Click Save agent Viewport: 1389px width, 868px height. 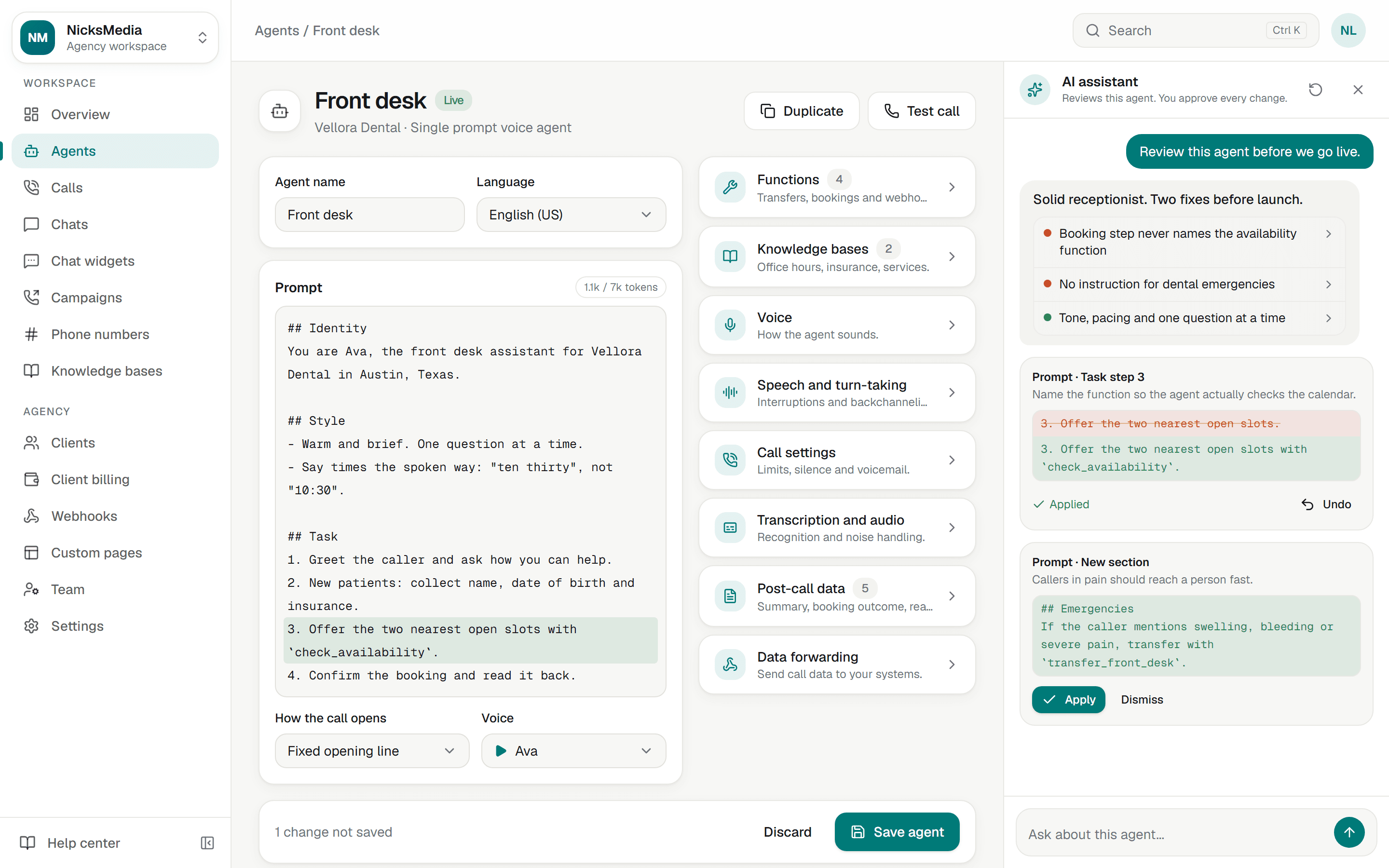(897, 832)
